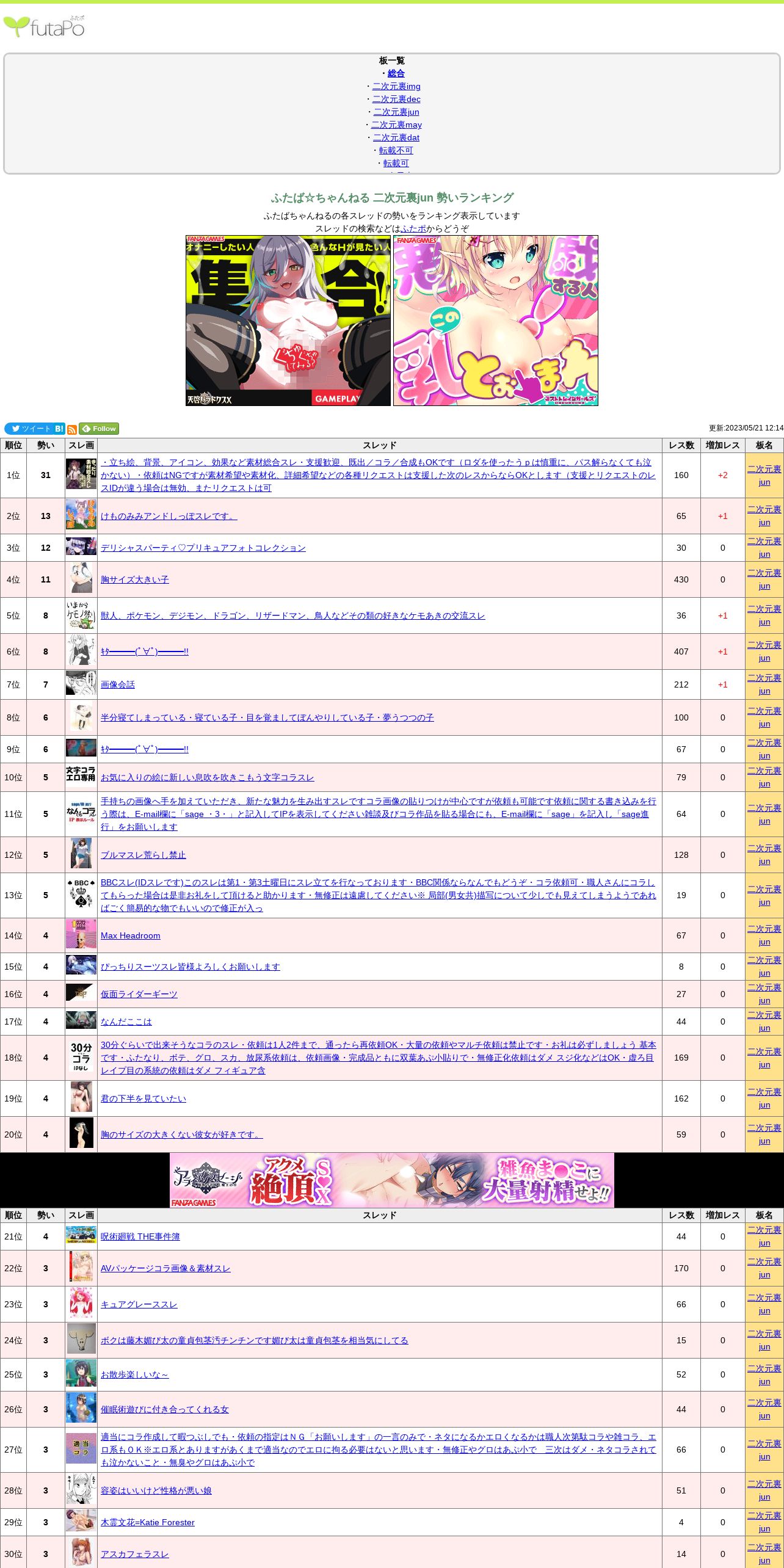Click the 板一覧 heading
784x1568 pixels.
pyautogui.click(x=392, y=60)
